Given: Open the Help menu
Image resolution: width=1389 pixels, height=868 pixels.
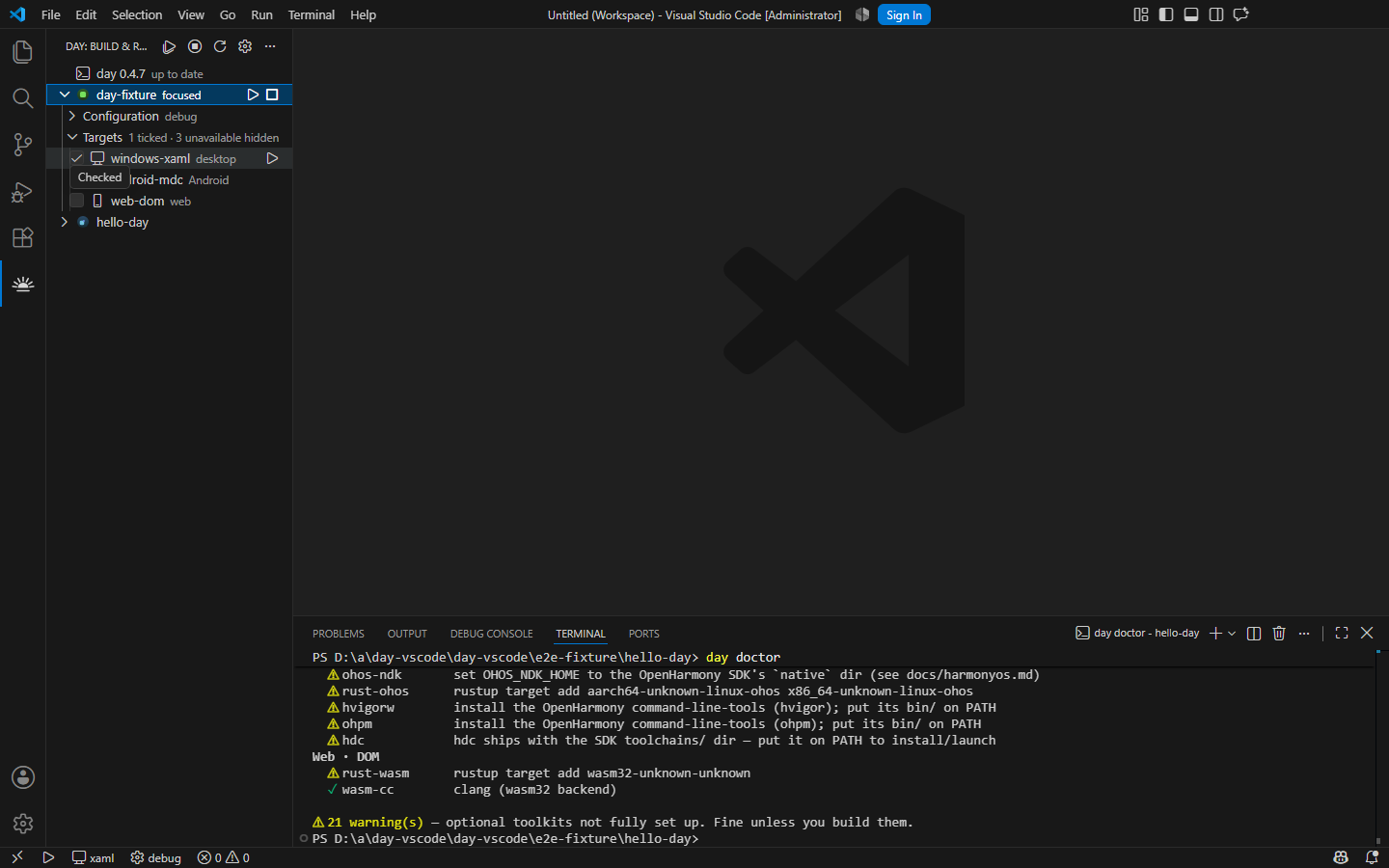Looking at the screenshot, I should (x=364, y=14).
